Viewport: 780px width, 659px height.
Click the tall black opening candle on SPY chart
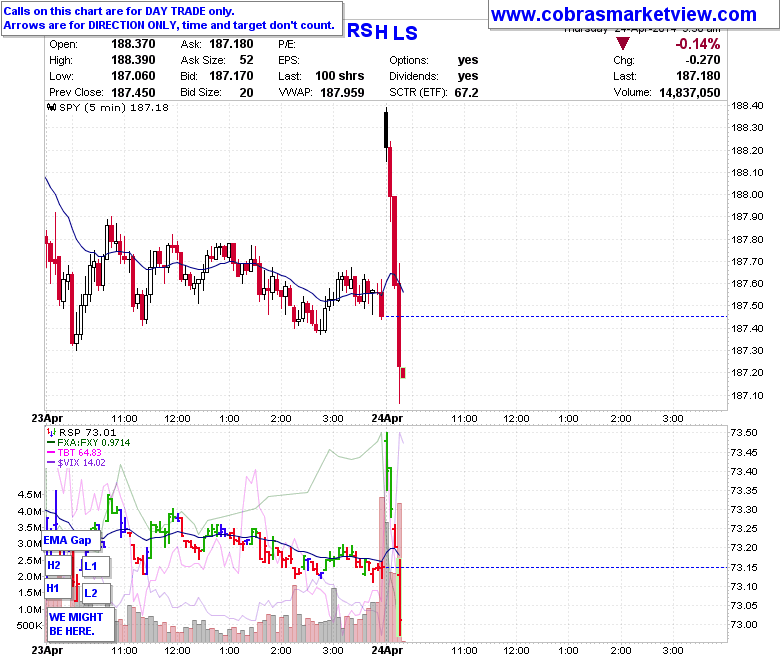[386, 130]
